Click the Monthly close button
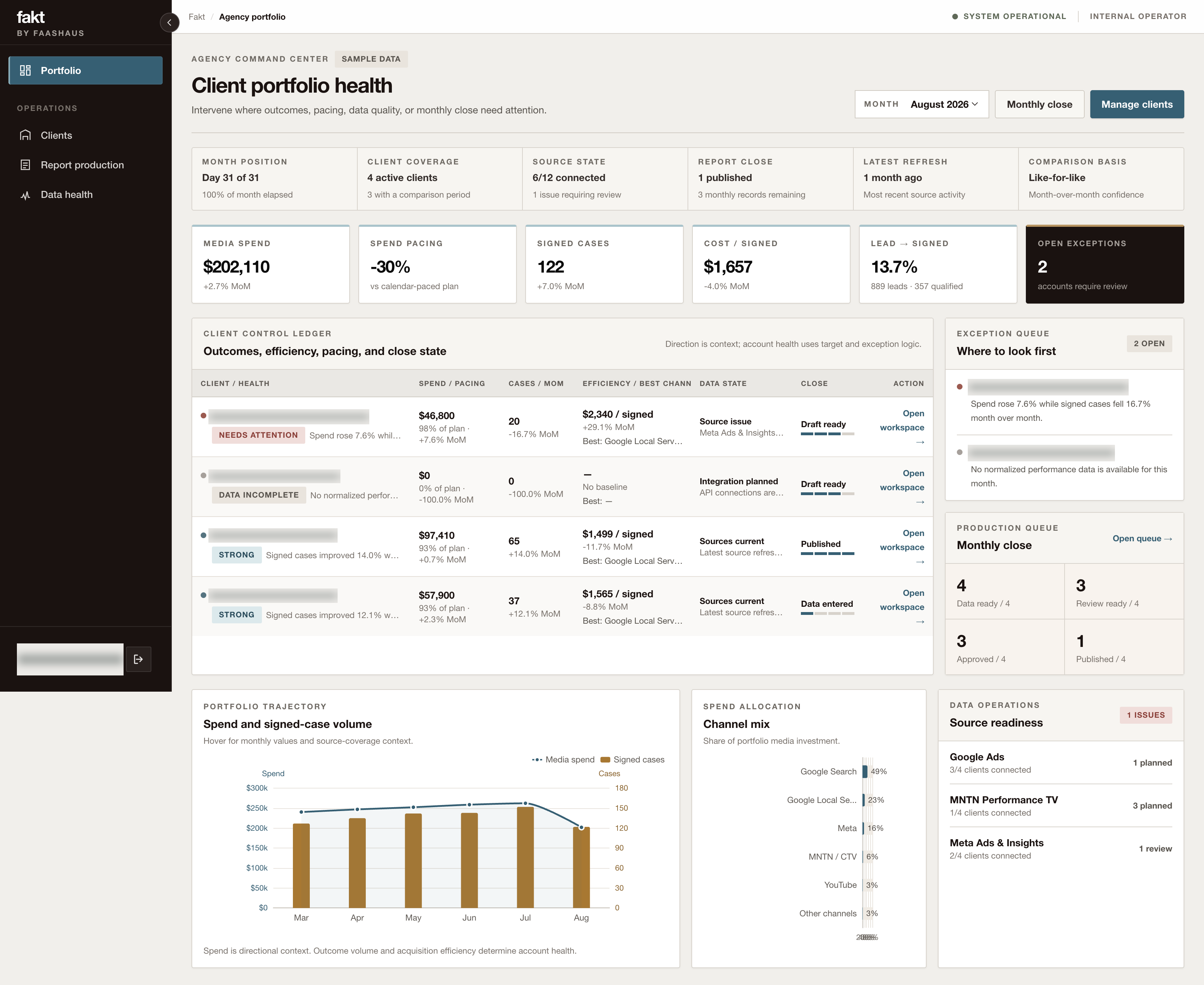The width and height of the screenshot is (1204, 985). tap(1039, 104)
